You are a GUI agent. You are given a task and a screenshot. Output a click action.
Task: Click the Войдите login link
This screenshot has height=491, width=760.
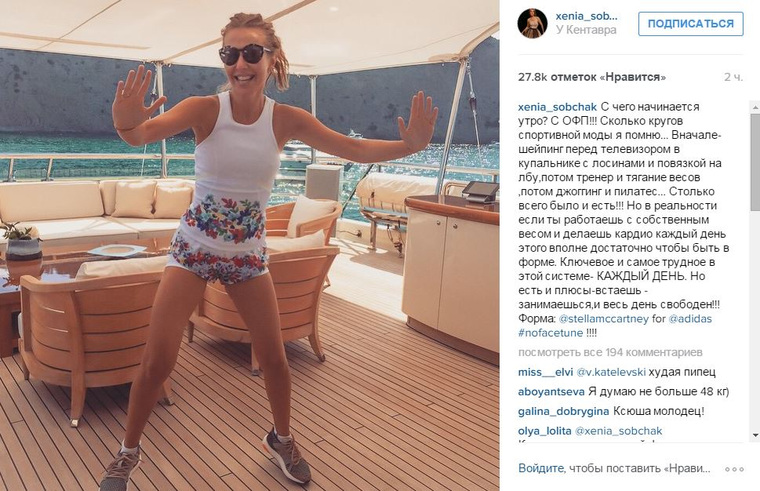tap(540, 469)
